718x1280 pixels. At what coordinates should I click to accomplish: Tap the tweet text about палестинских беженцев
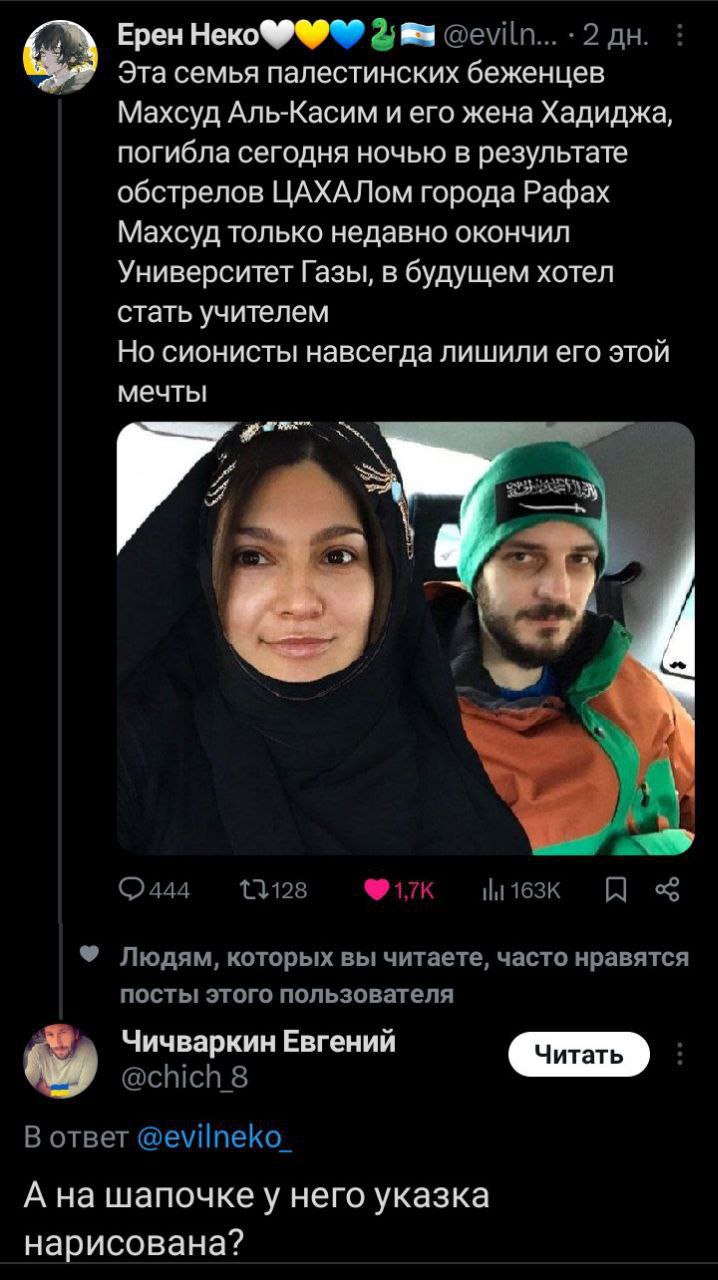pos(396,231)
